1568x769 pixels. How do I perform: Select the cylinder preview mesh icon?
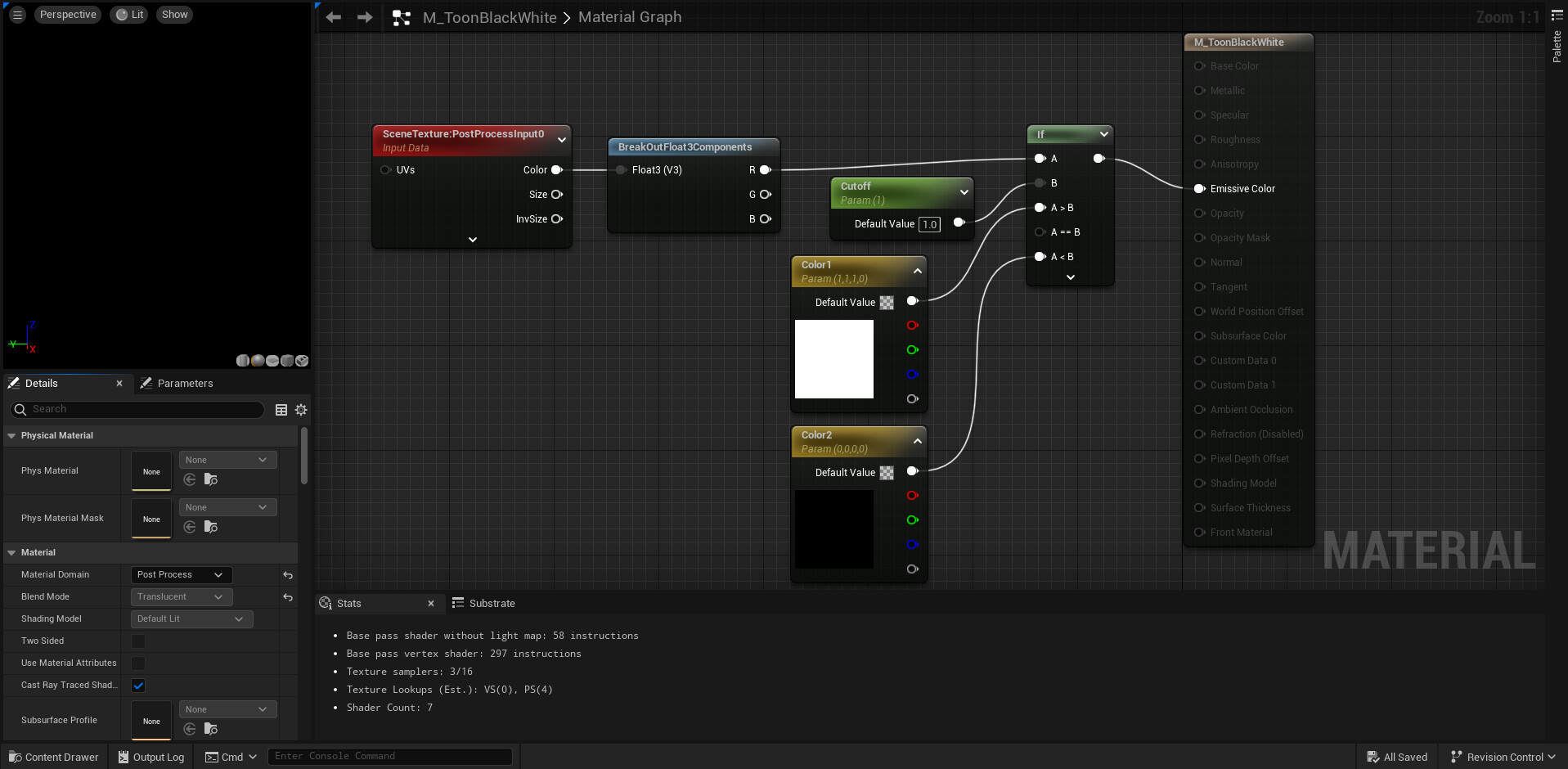(242, 361)
